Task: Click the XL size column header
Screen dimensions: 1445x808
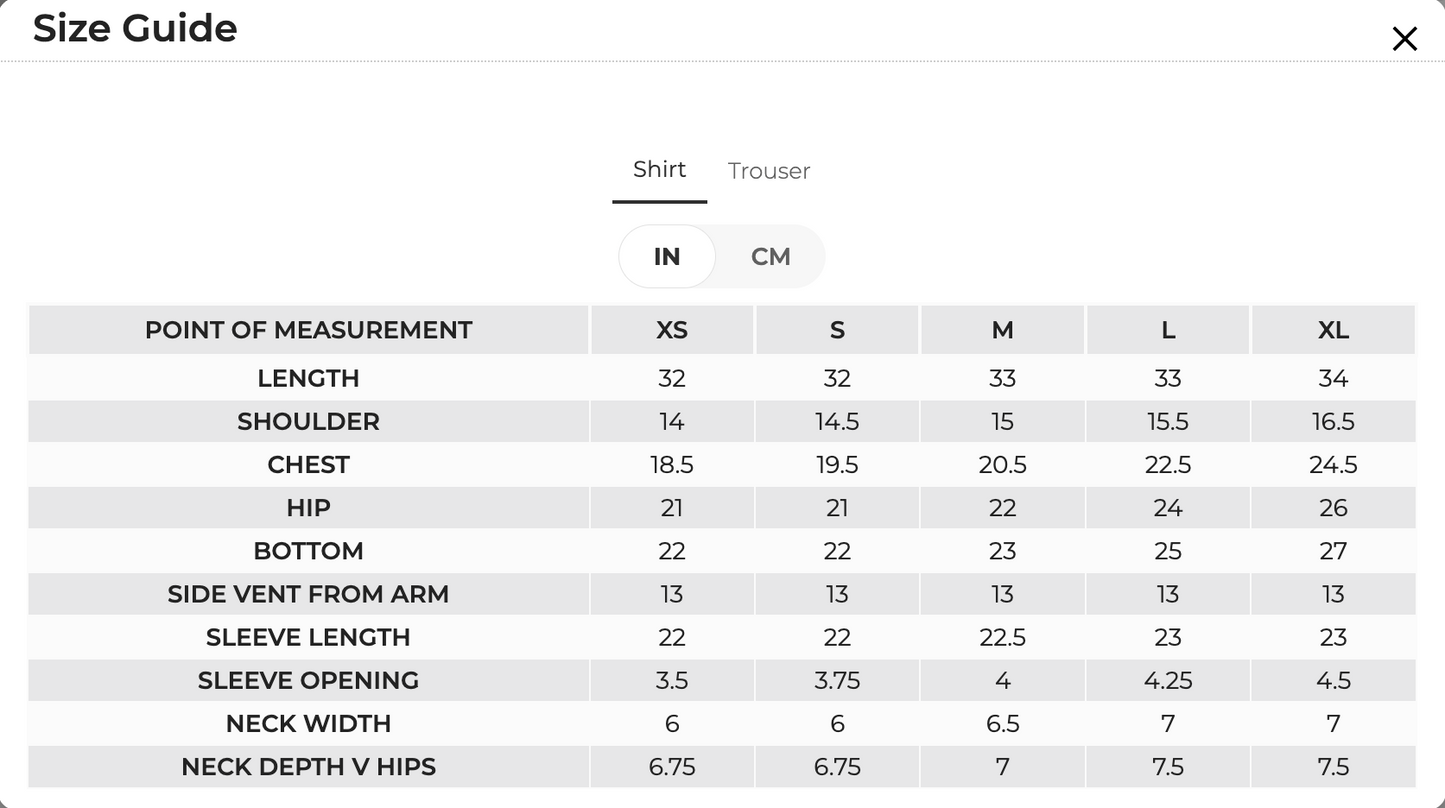Action: pyautogui.click(x=1333, y=330)
